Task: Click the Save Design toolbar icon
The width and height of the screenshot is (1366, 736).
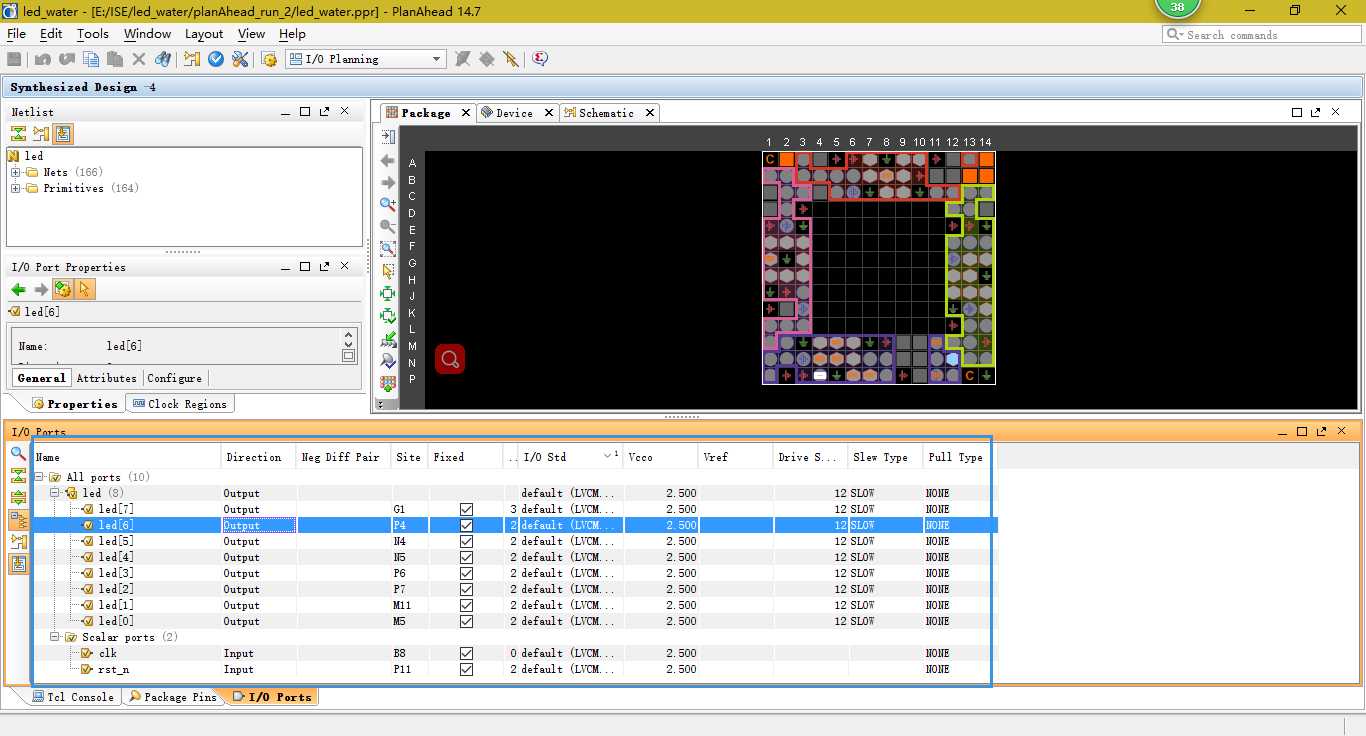Action: click(14, 59)
